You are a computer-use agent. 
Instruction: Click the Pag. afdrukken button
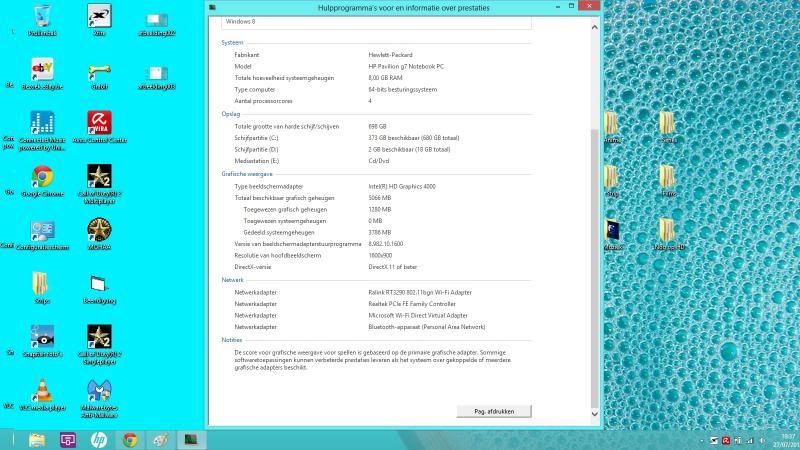[494, 411]
